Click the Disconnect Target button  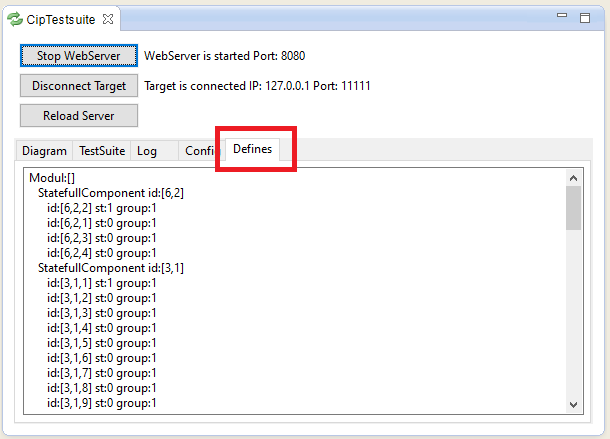point(79,86)
